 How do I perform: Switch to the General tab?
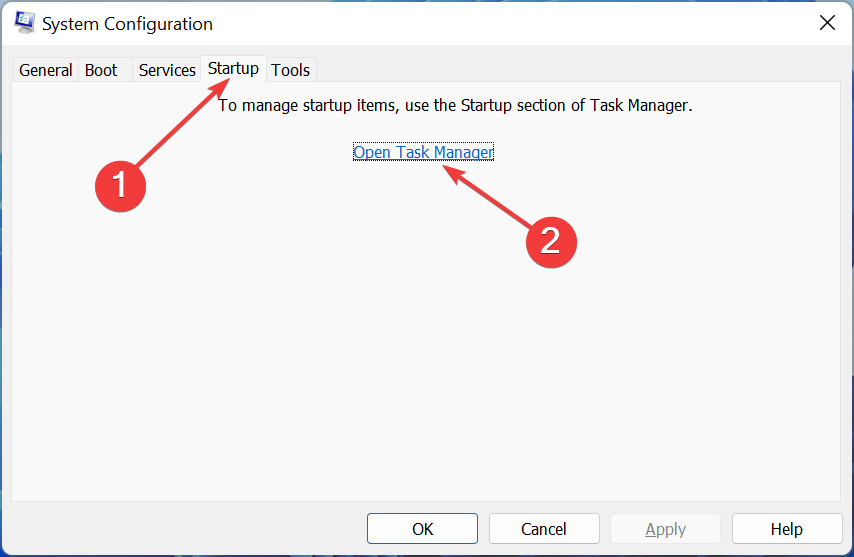(x=45, y=70)
